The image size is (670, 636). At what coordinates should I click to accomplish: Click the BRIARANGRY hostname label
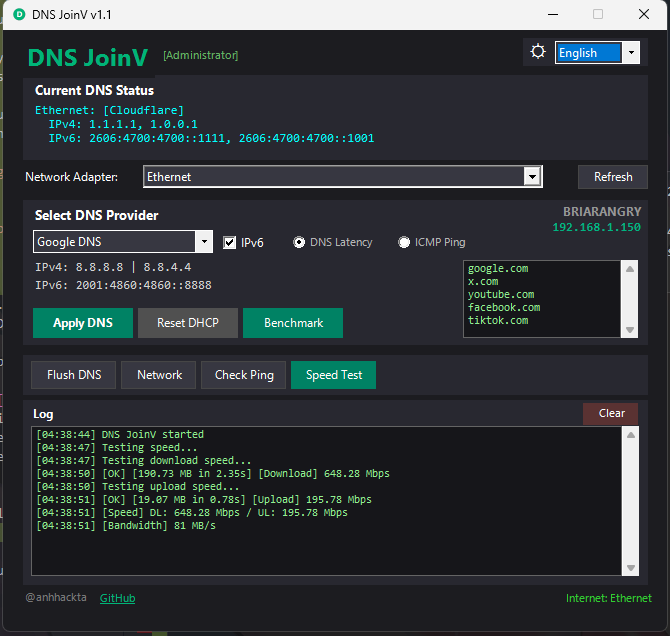click(602, 212)
